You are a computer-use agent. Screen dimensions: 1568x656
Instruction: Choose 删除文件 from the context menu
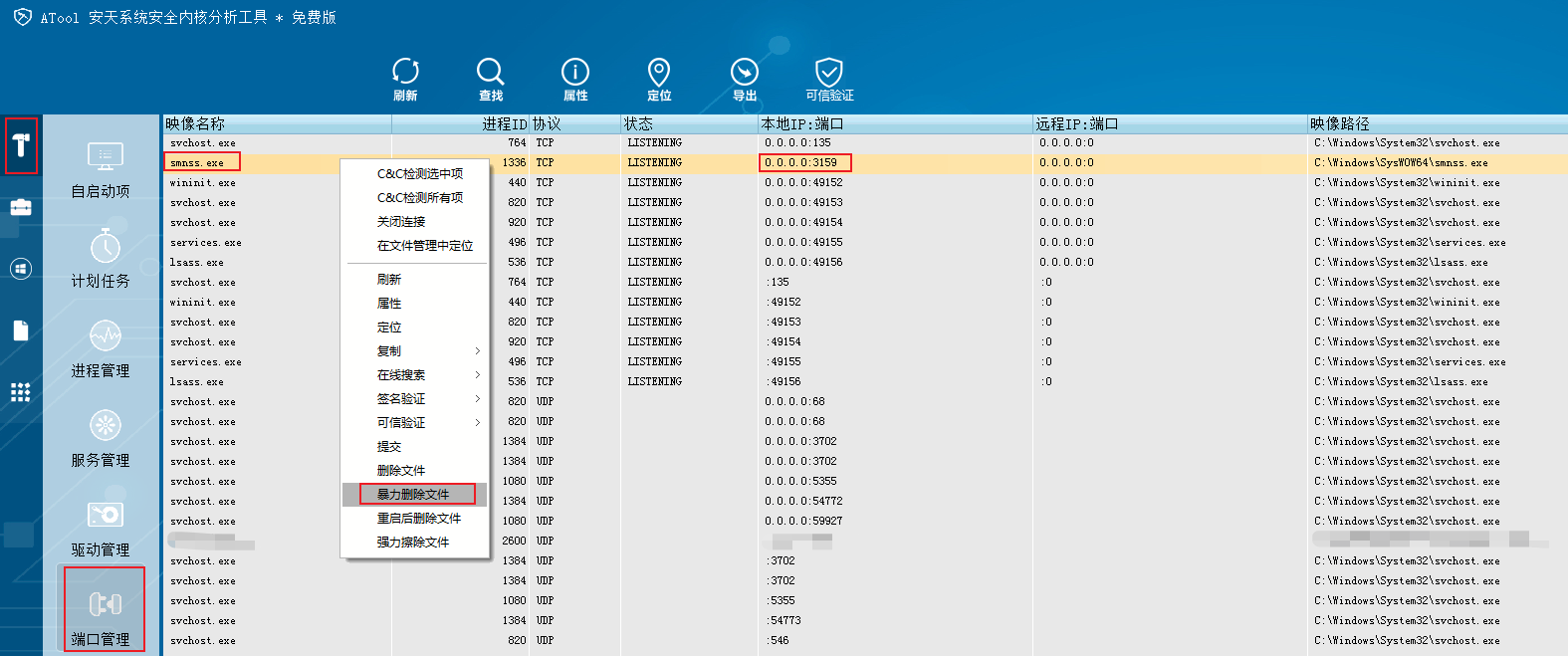pyautogui.click(x=415, y=471)
